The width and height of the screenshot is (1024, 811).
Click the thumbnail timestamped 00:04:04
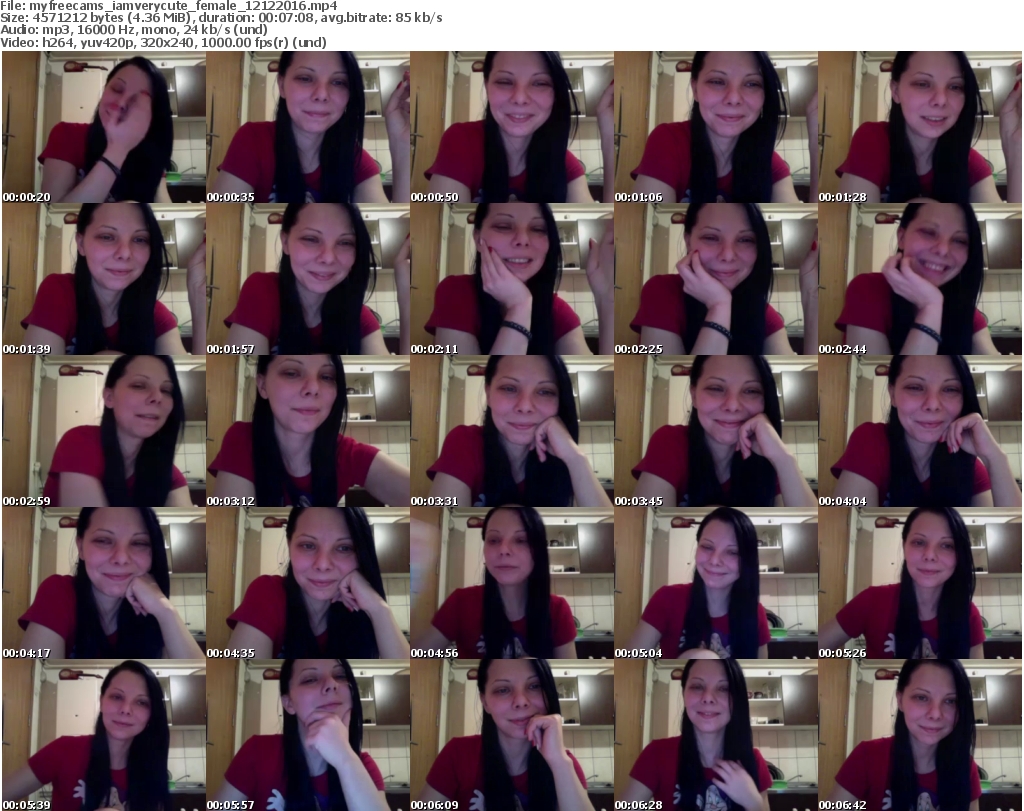[920, 431]
